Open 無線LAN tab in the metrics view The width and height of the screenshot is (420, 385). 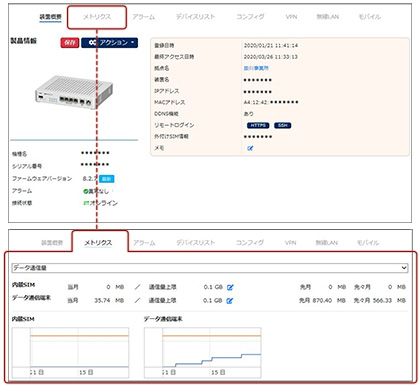click(x=327, y=243)
